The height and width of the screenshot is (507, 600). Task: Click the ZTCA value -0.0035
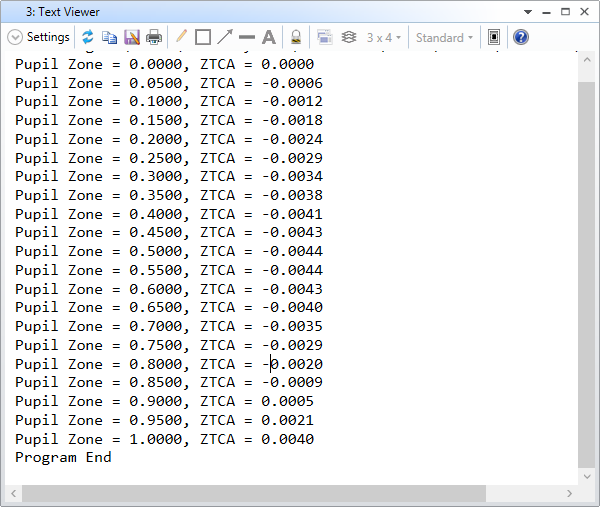click(x=292, y=326)
